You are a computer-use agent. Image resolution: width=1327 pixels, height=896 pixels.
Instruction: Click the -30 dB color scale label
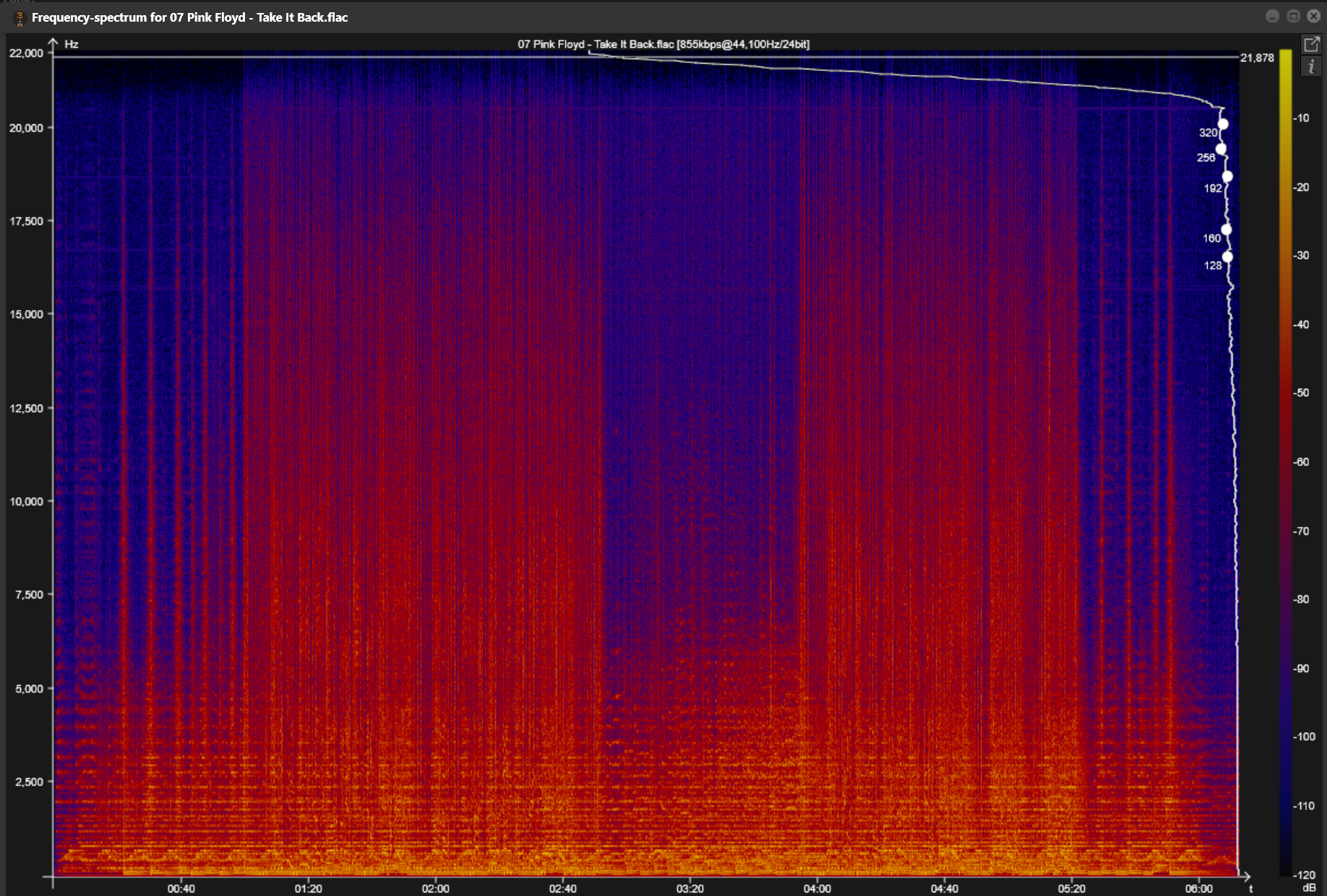pyautogui.click(x=1301, y=255)
